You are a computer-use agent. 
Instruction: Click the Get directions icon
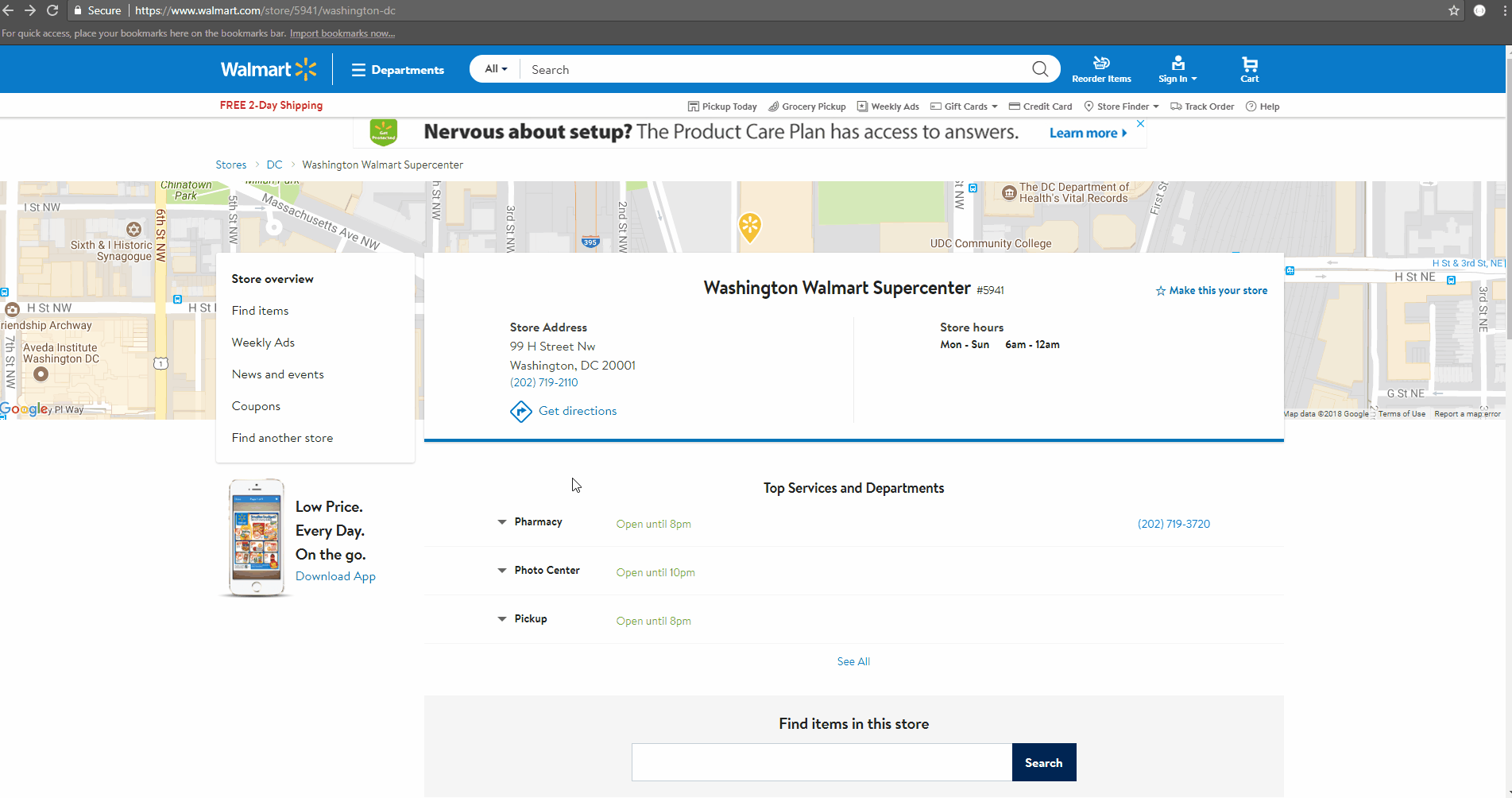[x=520, y=411]
